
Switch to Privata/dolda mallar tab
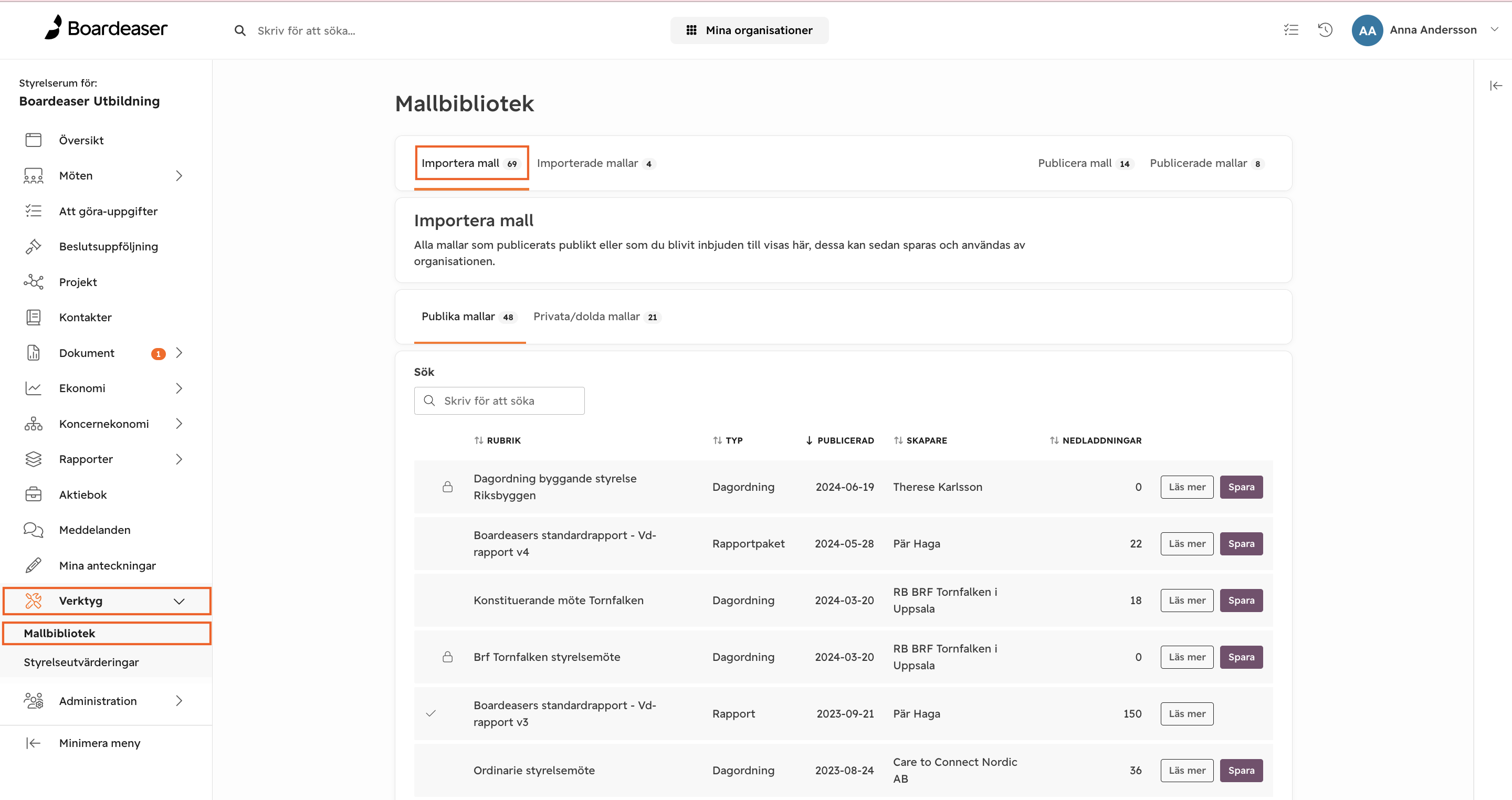[x=597, y=317]
